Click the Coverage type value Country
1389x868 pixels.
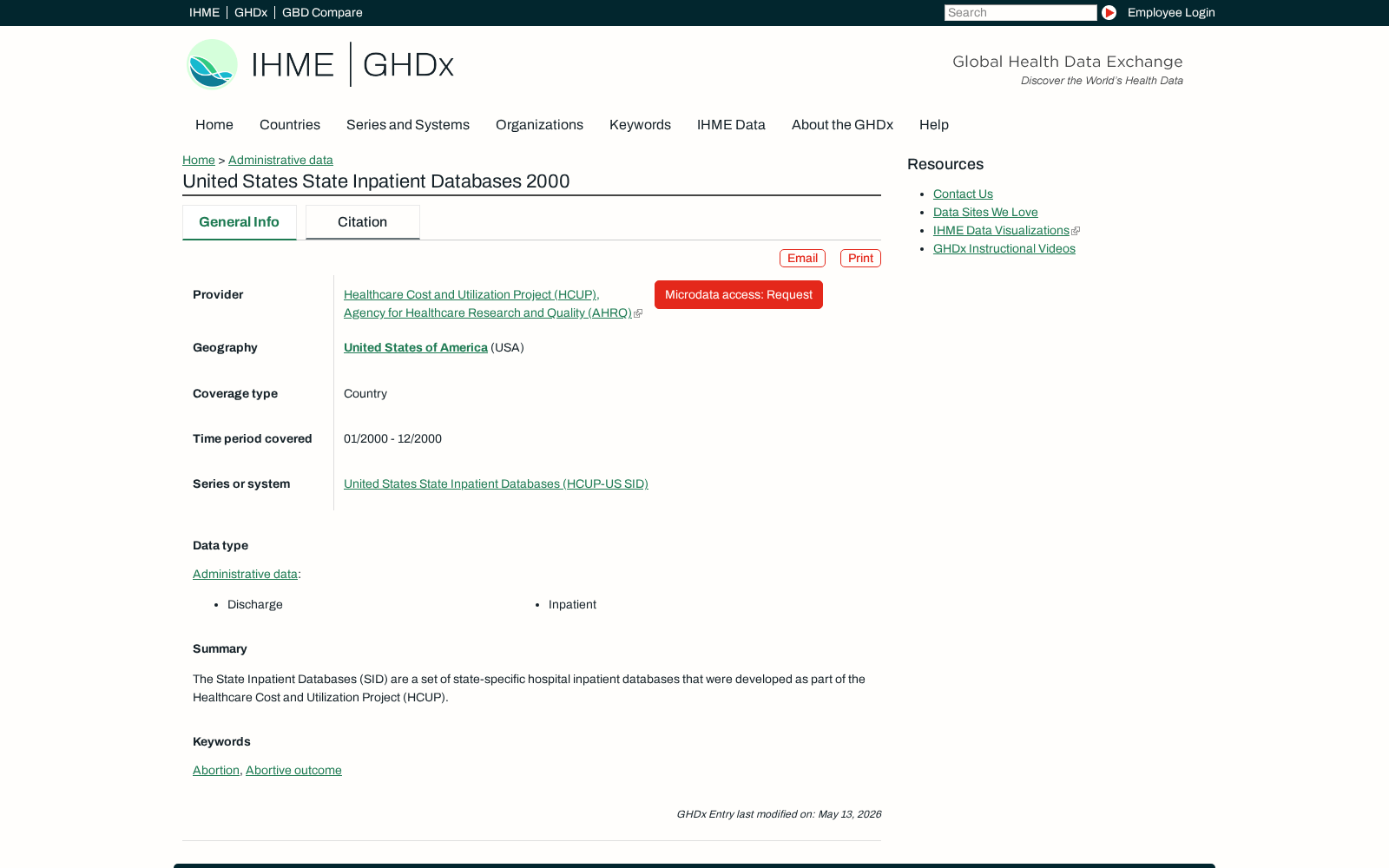click(x=365, y=393)
